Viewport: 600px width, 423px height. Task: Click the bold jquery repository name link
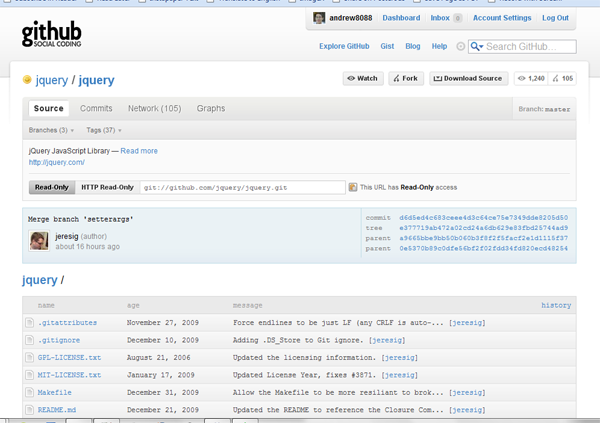point(96,80)
